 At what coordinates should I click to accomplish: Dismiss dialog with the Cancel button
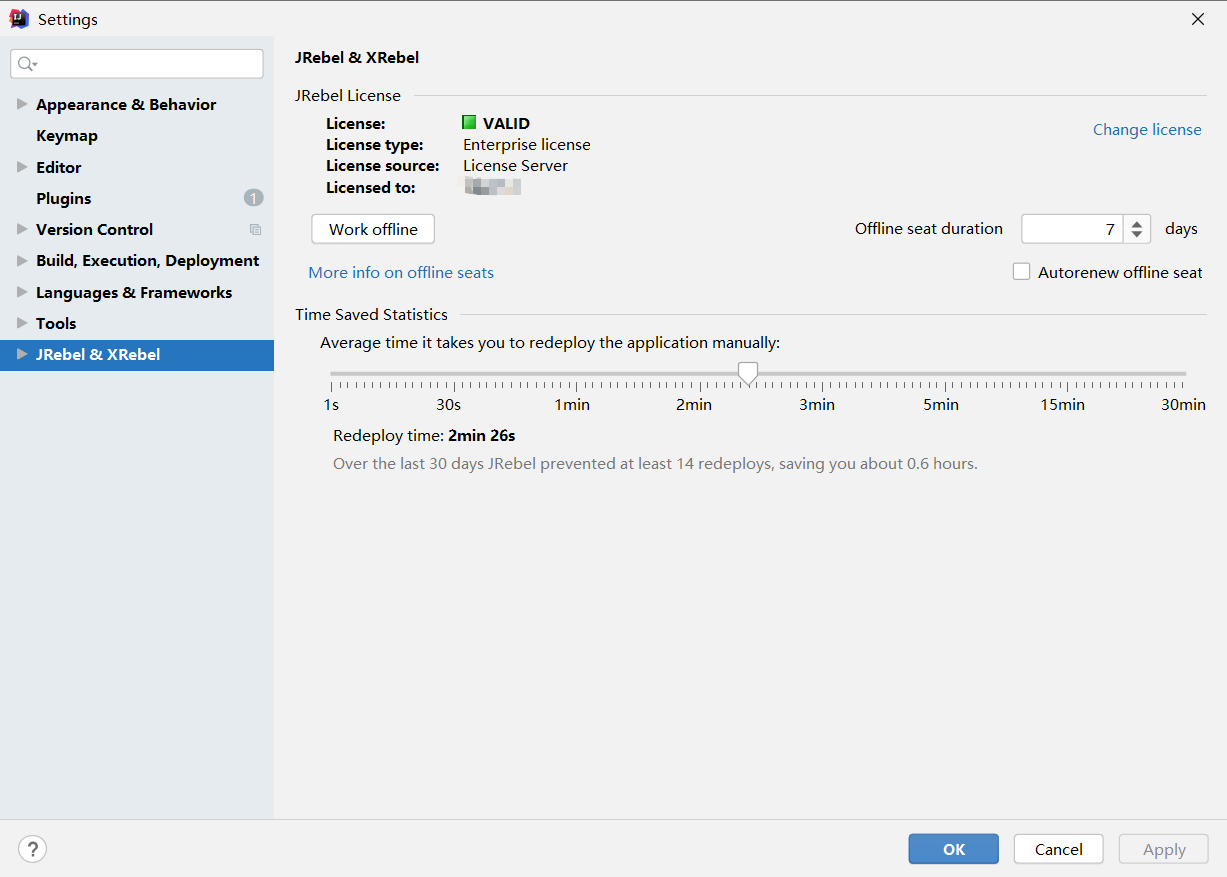pos(1059,849)
